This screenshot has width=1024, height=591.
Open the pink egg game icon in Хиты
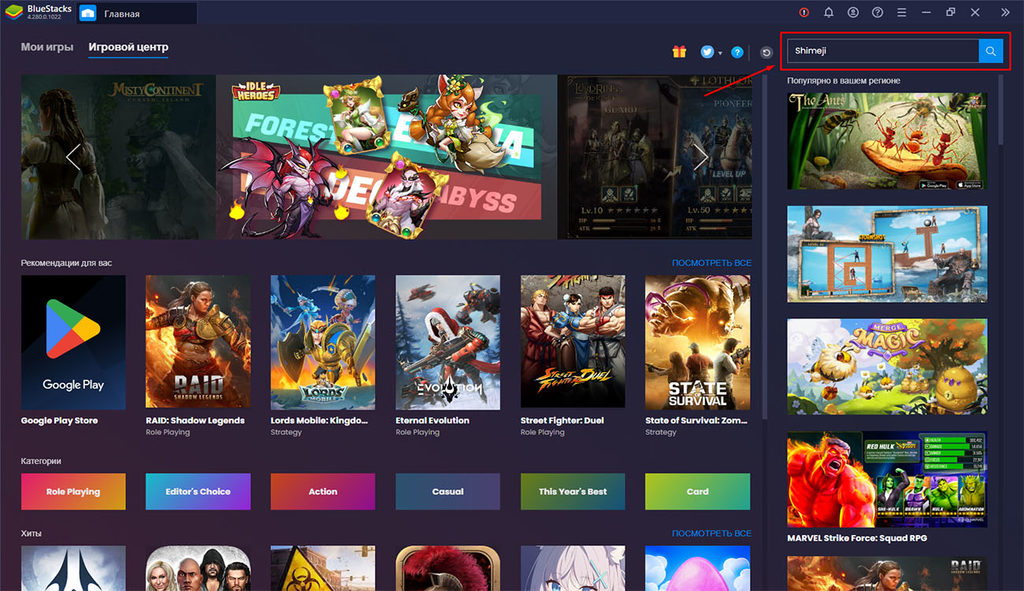[697, 568]
